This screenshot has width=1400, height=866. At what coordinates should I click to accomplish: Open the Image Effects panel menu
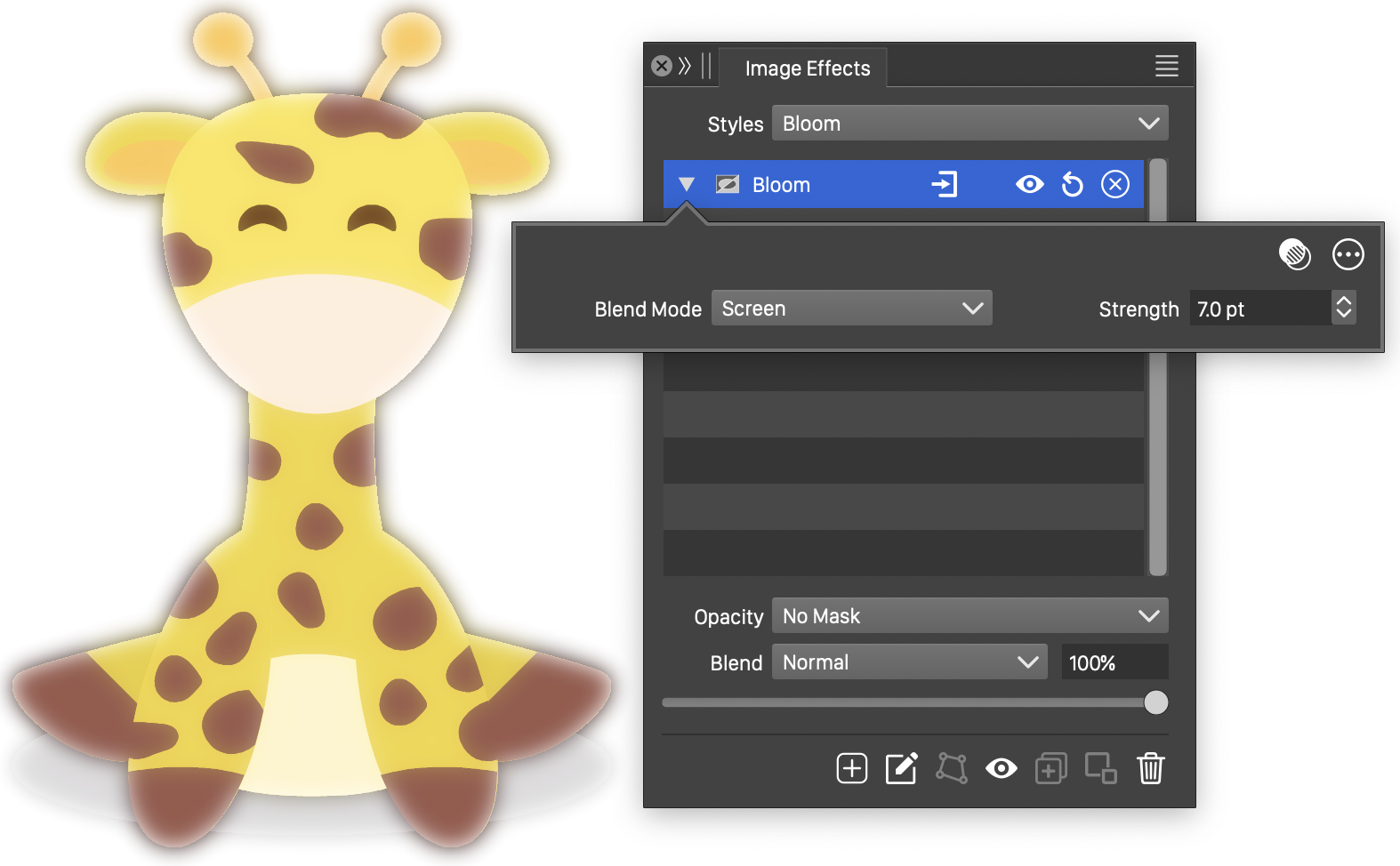coord(1166,66)
